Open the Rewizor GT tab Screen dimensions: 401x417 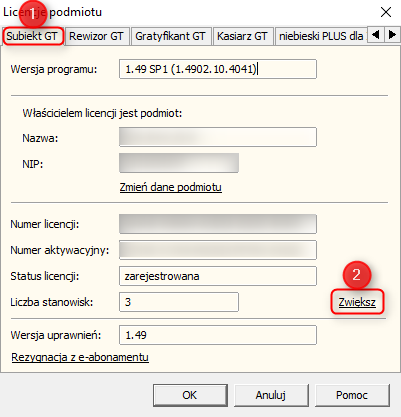[96, 36]
